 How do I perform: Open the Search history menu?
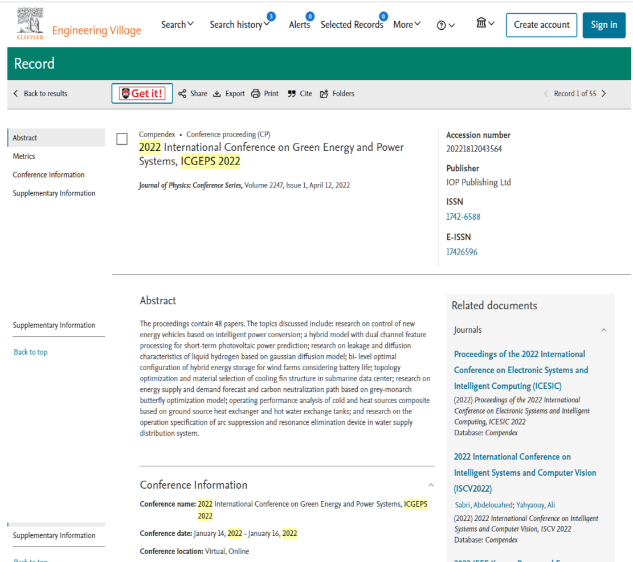(239, 25)
